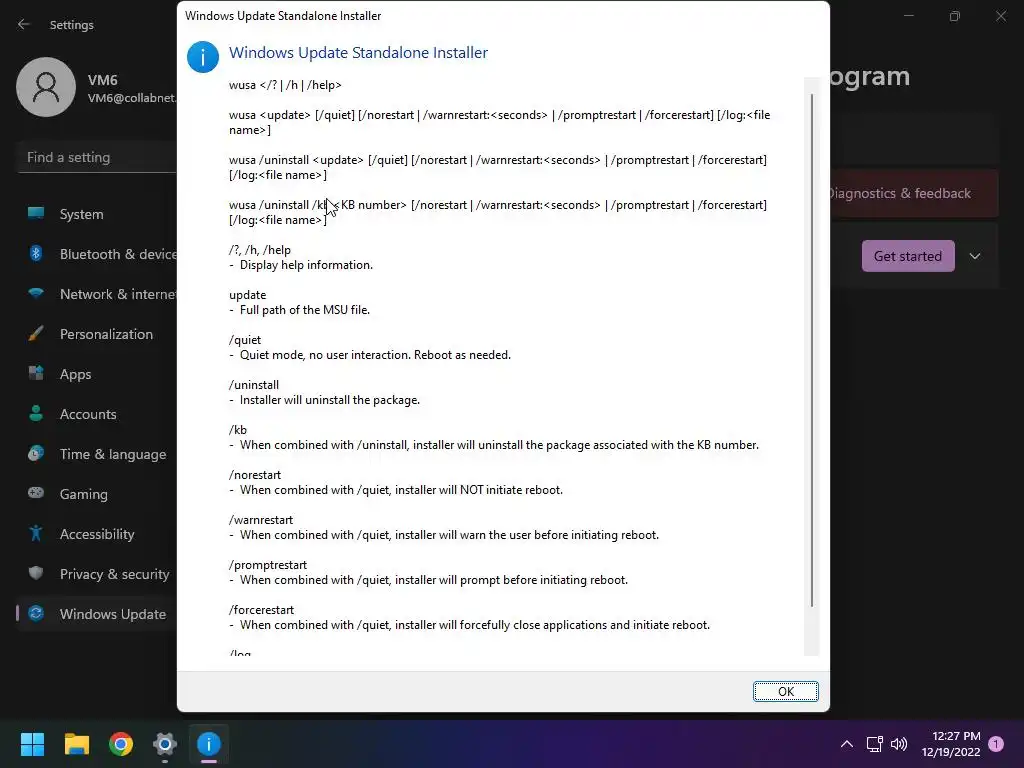The image size is (1024, 768).
Task: Open File Explorer from taskbar
Action: pos(76,744)
